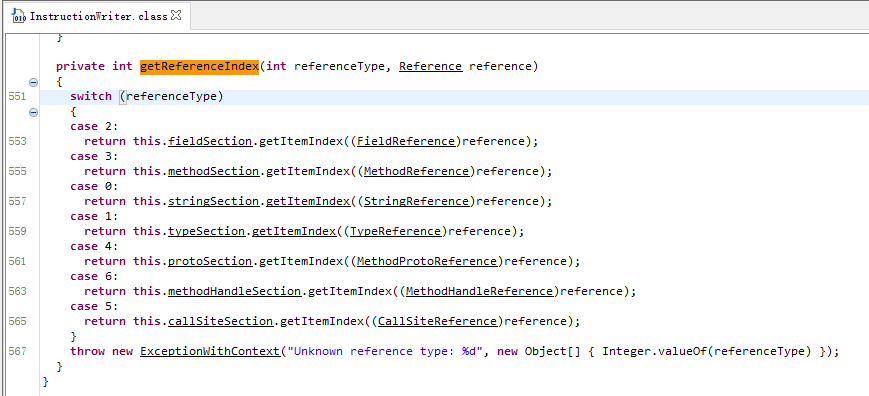Image resolution: width=869 pixels, height=396 pixels.
Task: Open the MethodHandleReference cast type link
Action: pos(479,291)
